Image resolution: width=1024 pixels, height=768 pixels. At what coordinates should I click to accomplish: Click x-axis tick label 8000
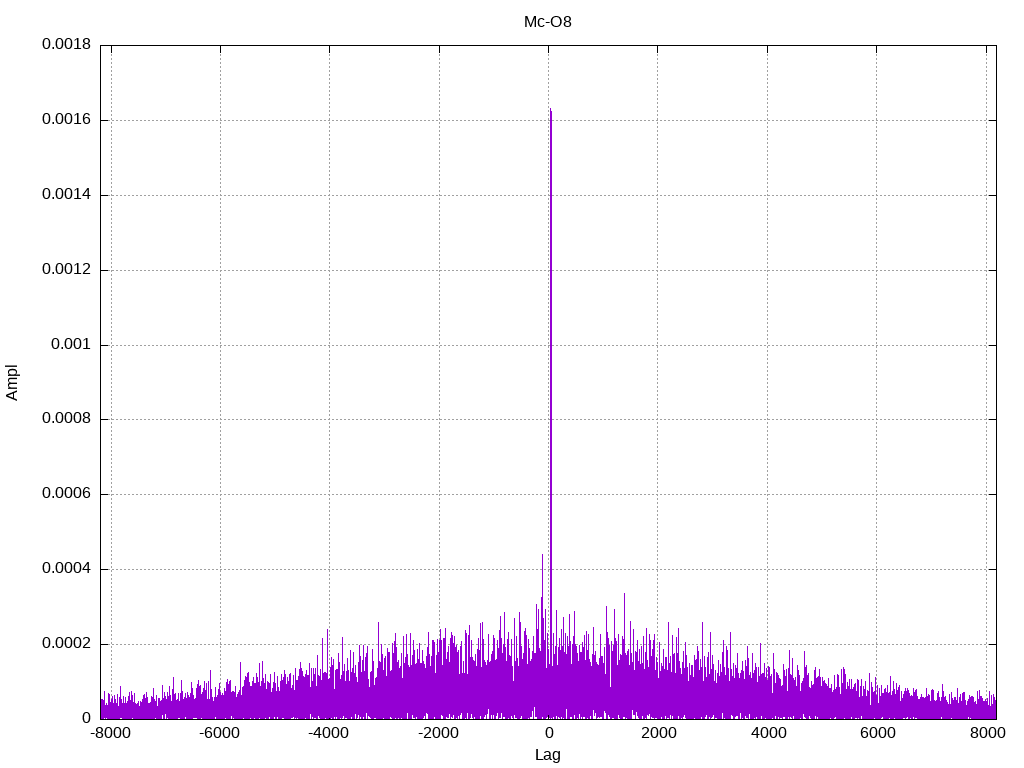pos(987,733)
